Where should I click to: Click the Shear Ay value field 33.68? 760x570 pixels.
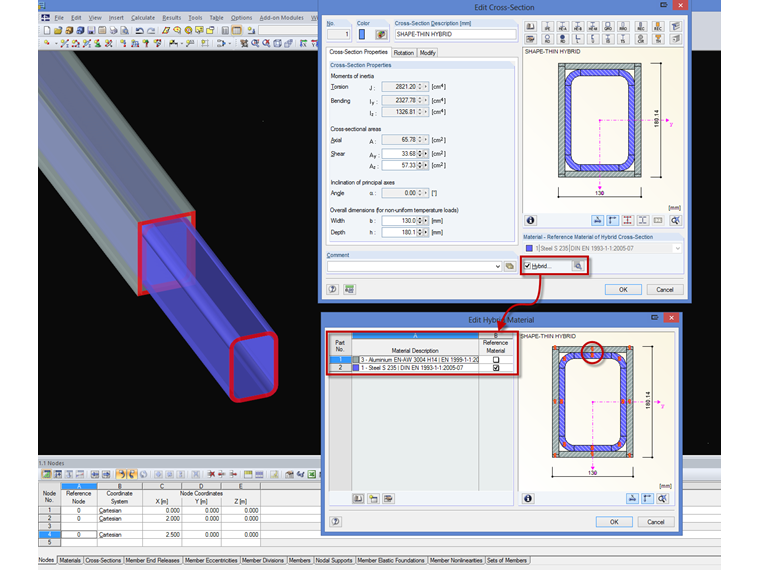pos(399,154)
